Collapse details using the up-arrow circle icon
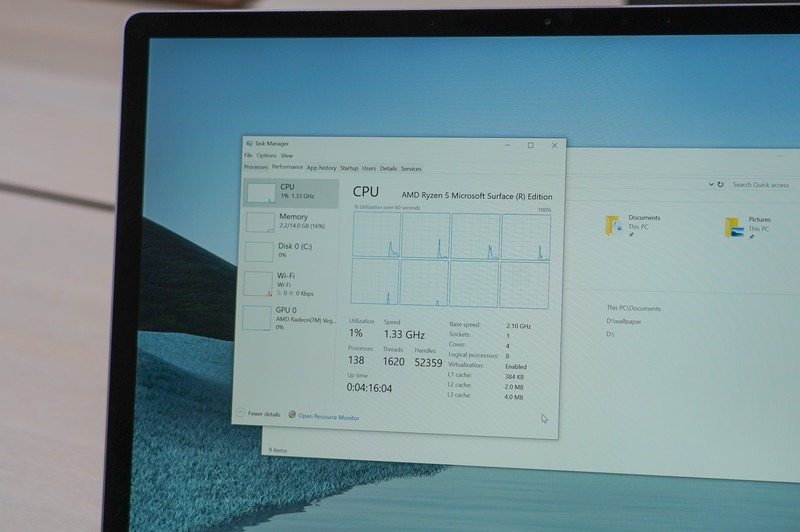The width and height of the screenshot is (800, 532). pyautogui.click(x=240, y=412)
